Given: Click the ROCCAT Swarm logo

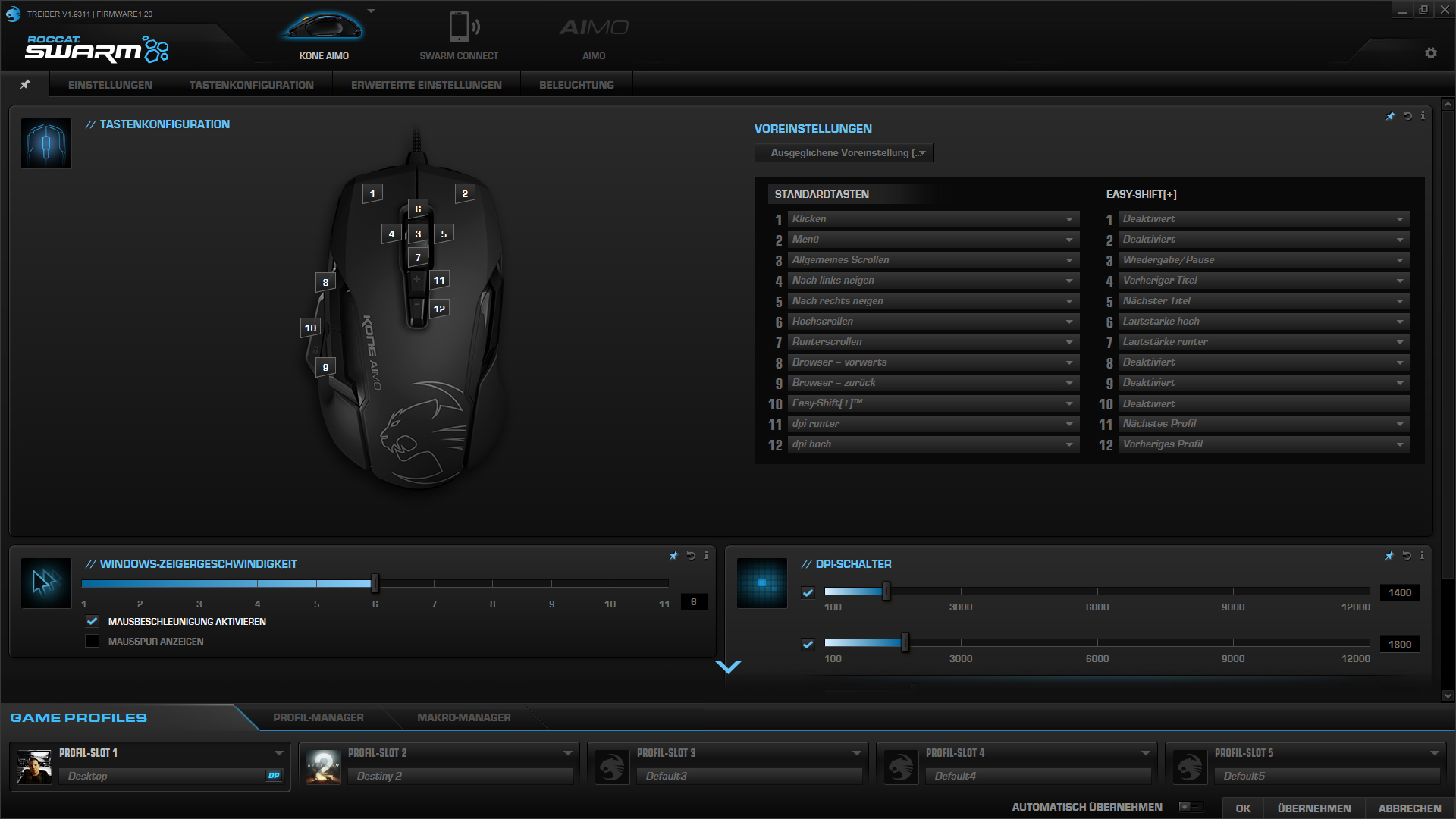Looking at the screenshot, I should coord(96,49).
